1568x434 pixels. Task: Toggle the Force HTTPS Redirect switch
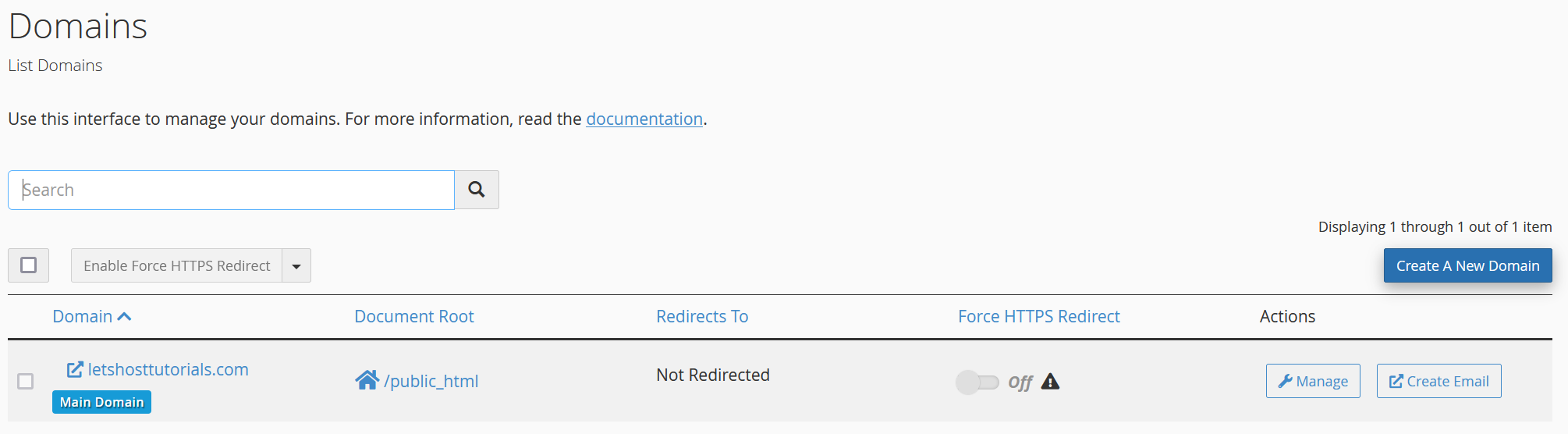tap(977, 382)
